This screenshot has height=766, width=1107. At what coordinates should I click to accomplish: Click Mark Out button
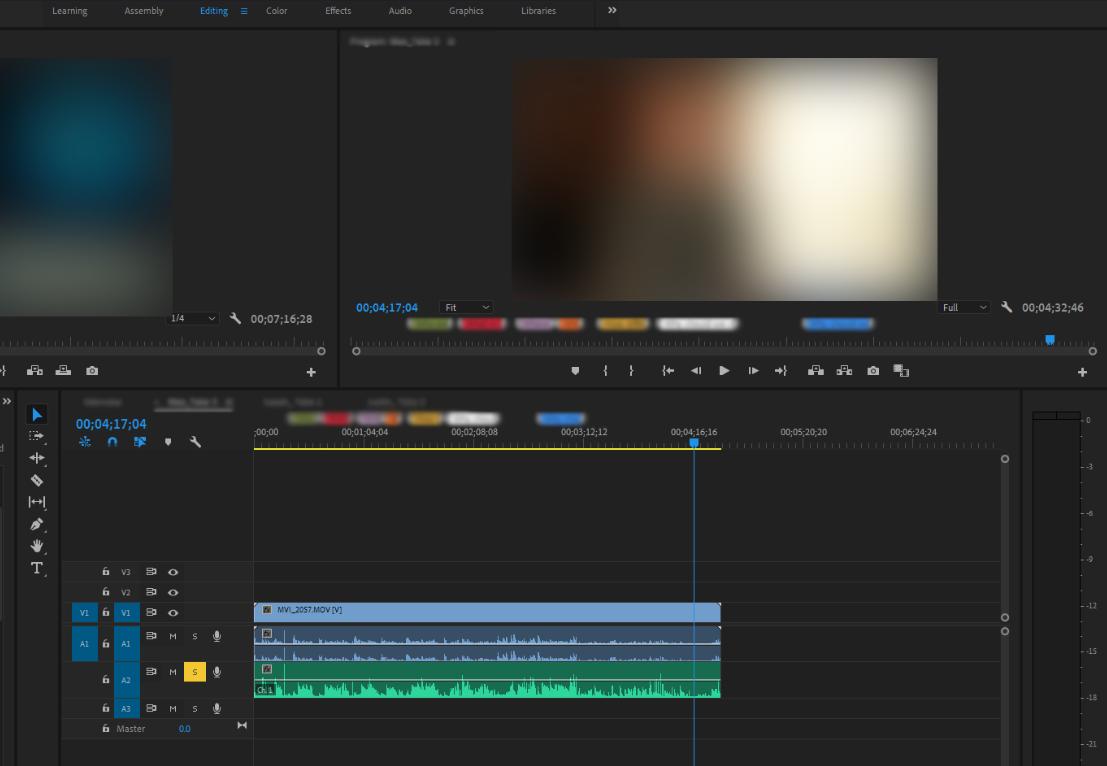click(631, 371)
